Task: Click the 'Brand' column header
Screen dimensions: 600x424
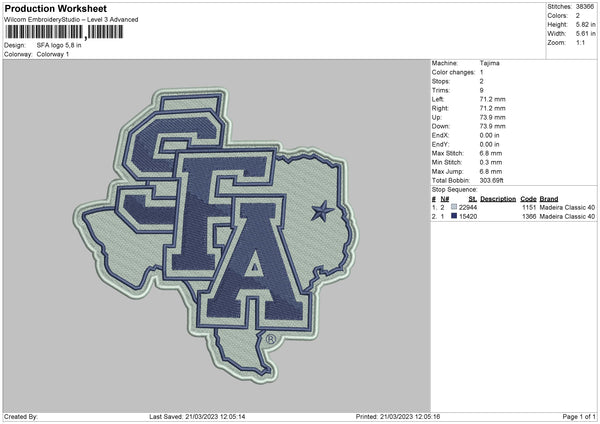Action: click(x=549, y=199)
